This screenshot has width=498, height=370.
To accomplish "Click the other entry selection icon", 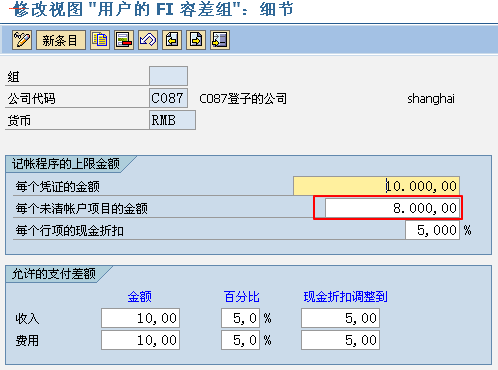I will 220,40.
